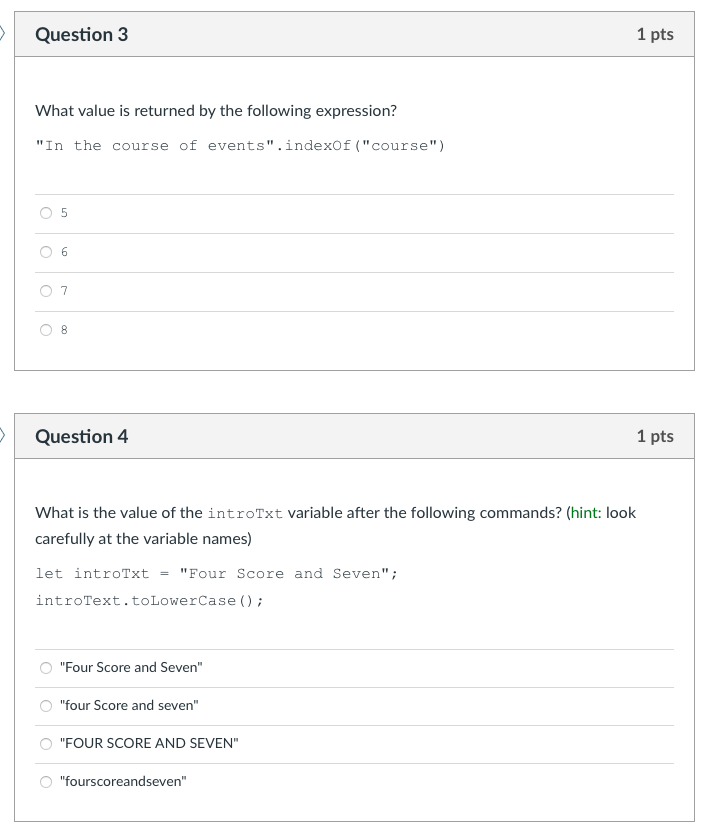Screen dimensions: 728x828
Task: Select "fourscoreandseven" answer
Action: [x=46, y=781]
